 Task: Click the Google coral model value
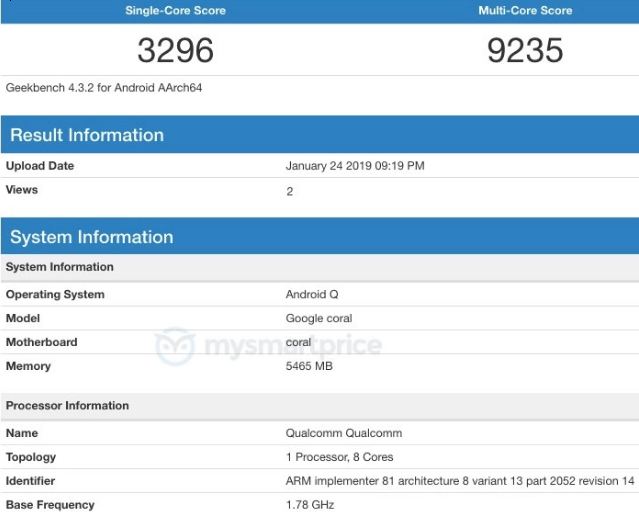pos(319,319)
